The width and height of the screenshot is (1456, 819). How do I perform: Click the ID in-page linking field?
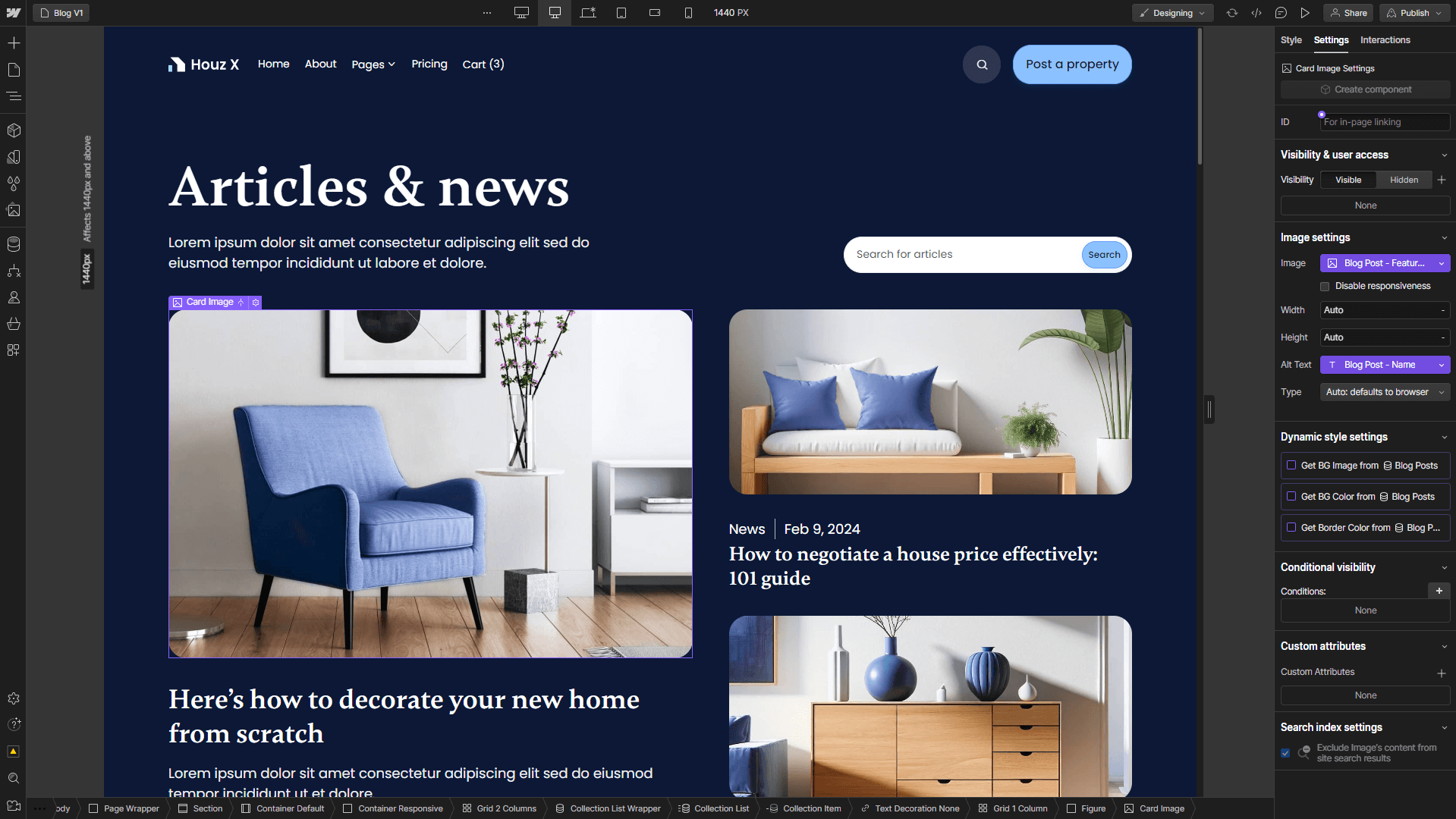click(1385, 122)
